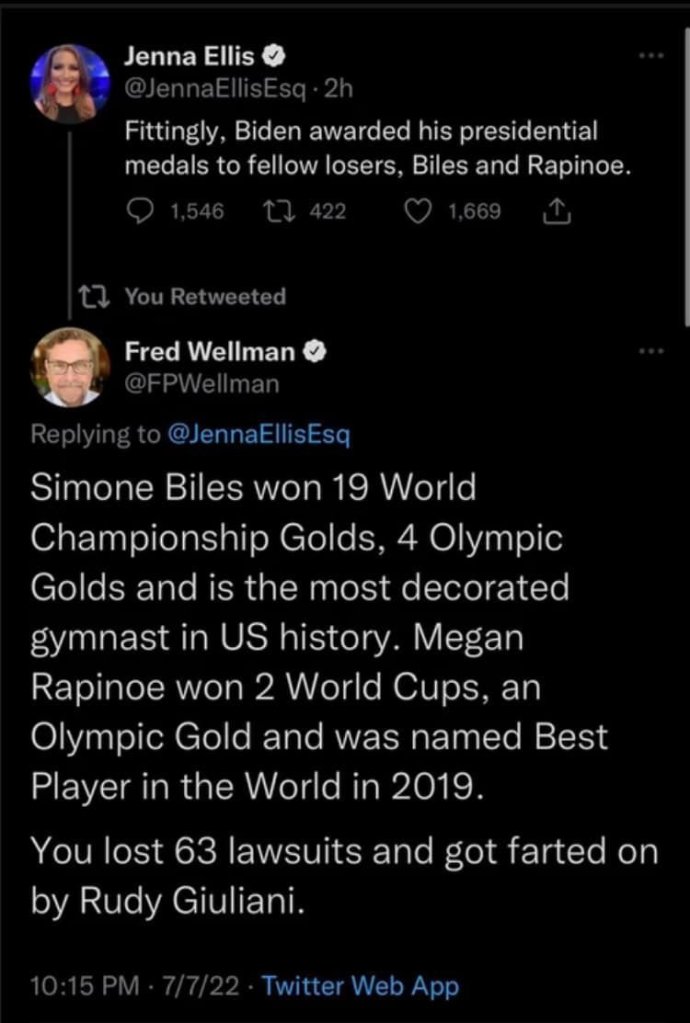690x1023 pixels.
Task: Like the Jenna Ellis tweet via heart icon
Action: (x=421, y=212)
